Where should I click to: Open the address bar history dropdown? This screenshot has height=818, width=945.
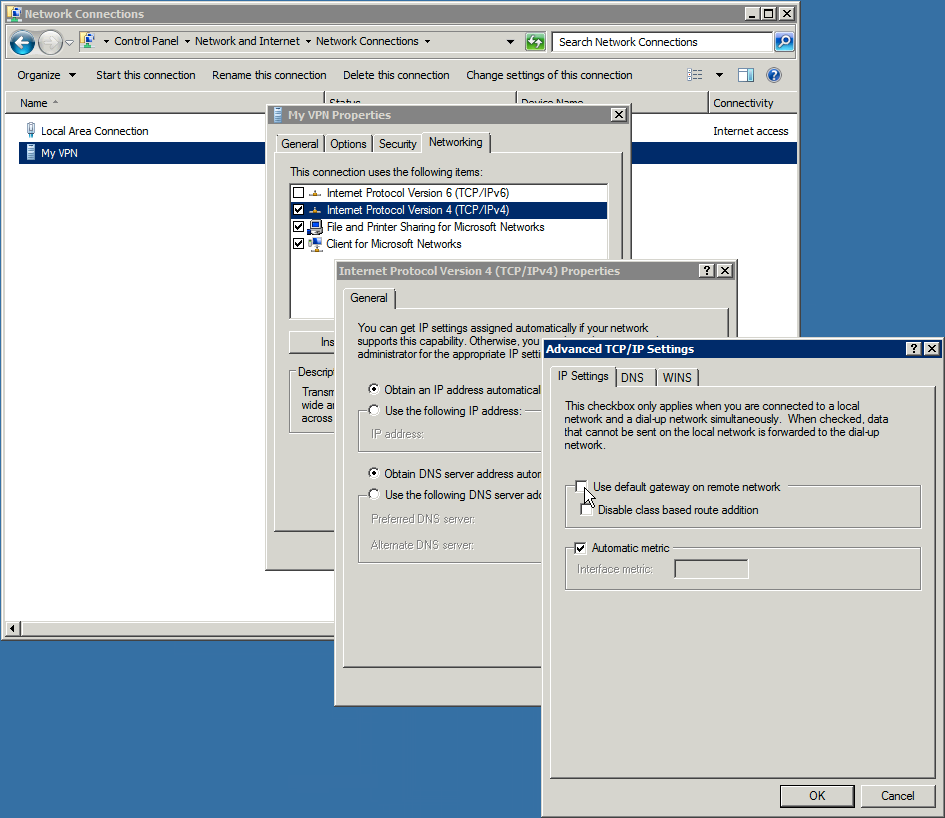click(x=510, y=42)
